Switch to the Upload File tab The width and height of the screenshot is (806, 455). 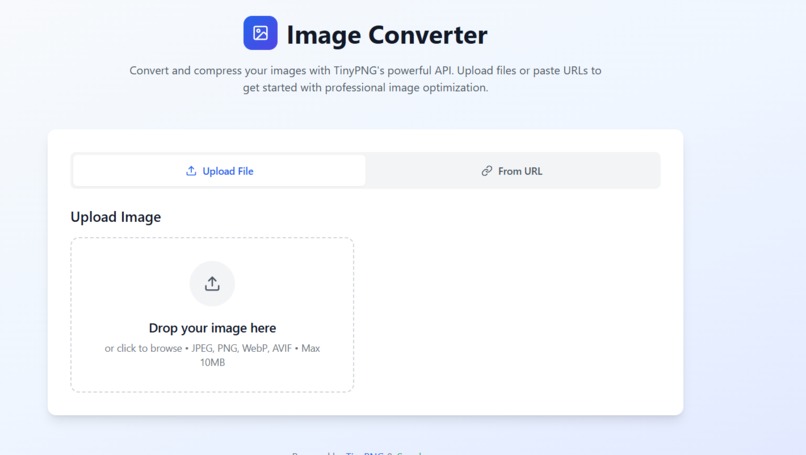(x=219, y=171)
